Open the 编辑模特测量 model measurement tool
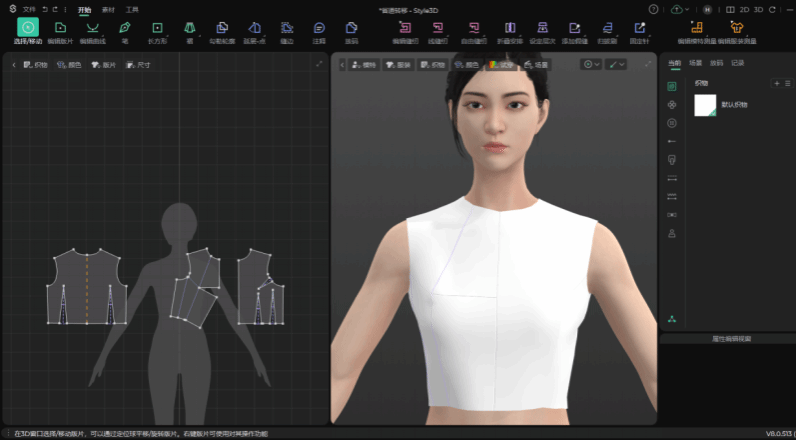Viewport: 796px width, 441px height. click(696, 31)
